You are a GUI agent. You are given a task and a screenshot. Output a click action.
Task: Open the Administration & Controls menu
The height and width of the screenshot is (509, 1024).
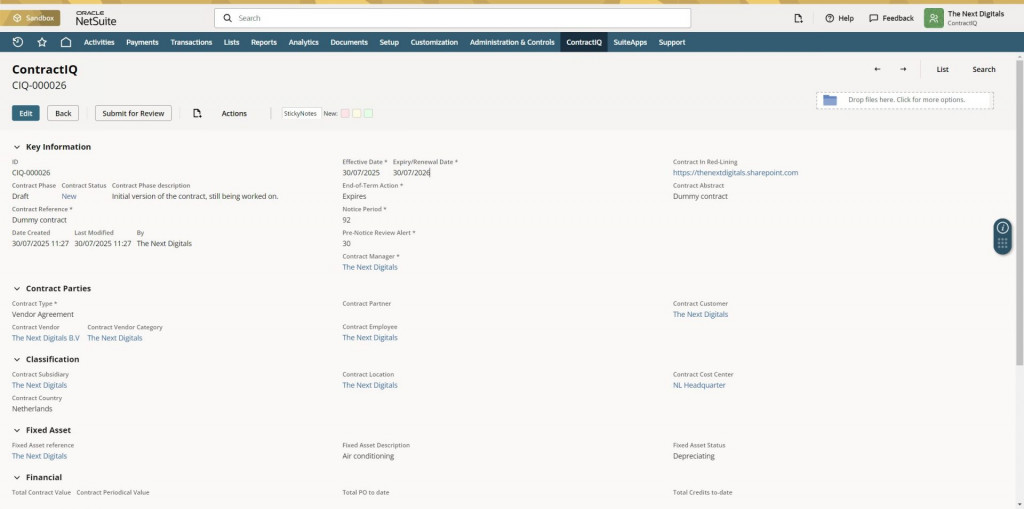(512, 42)
